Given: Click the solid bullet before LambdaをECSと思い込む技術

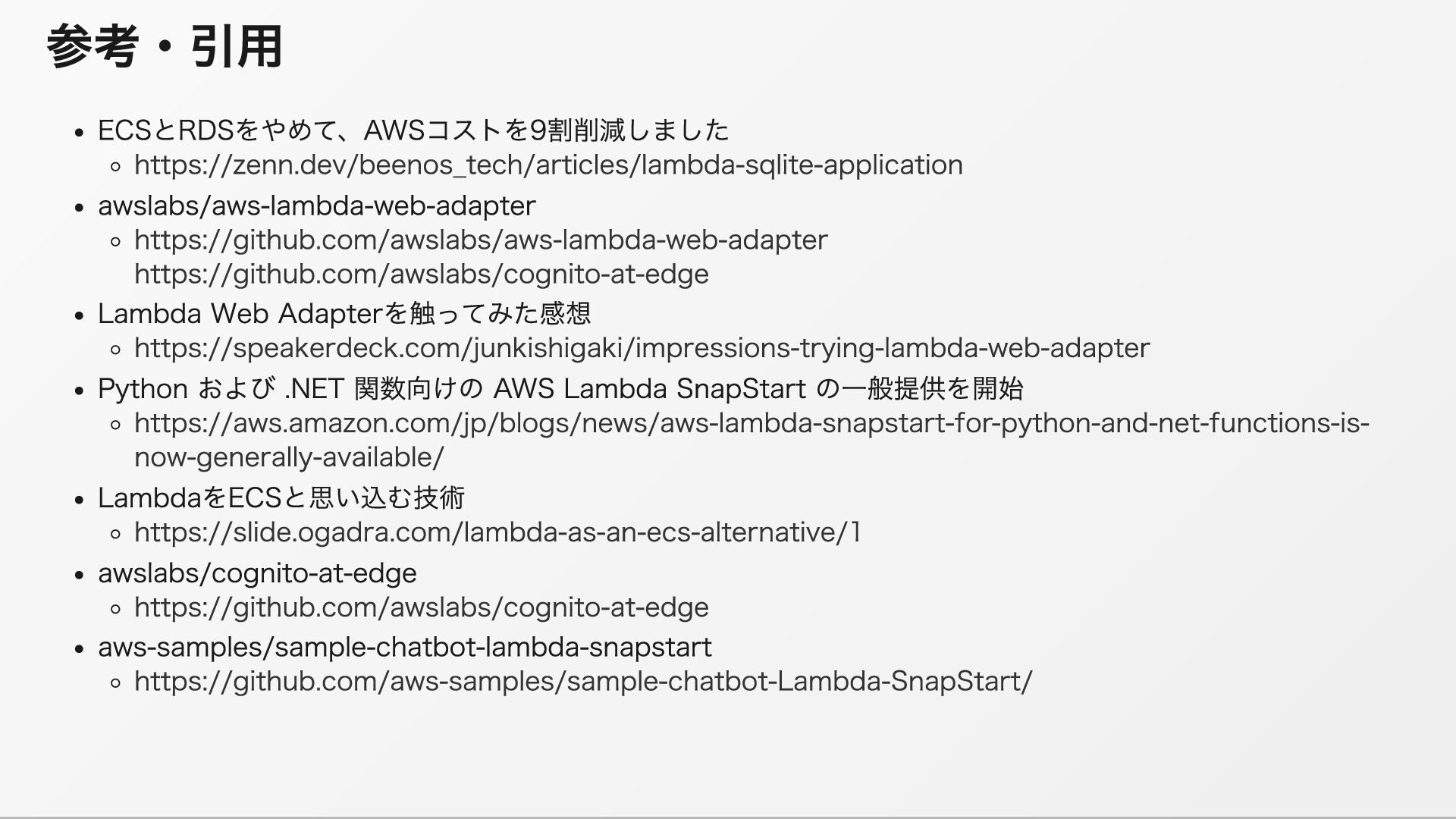Looking at the screenshot, I should 79,500.
